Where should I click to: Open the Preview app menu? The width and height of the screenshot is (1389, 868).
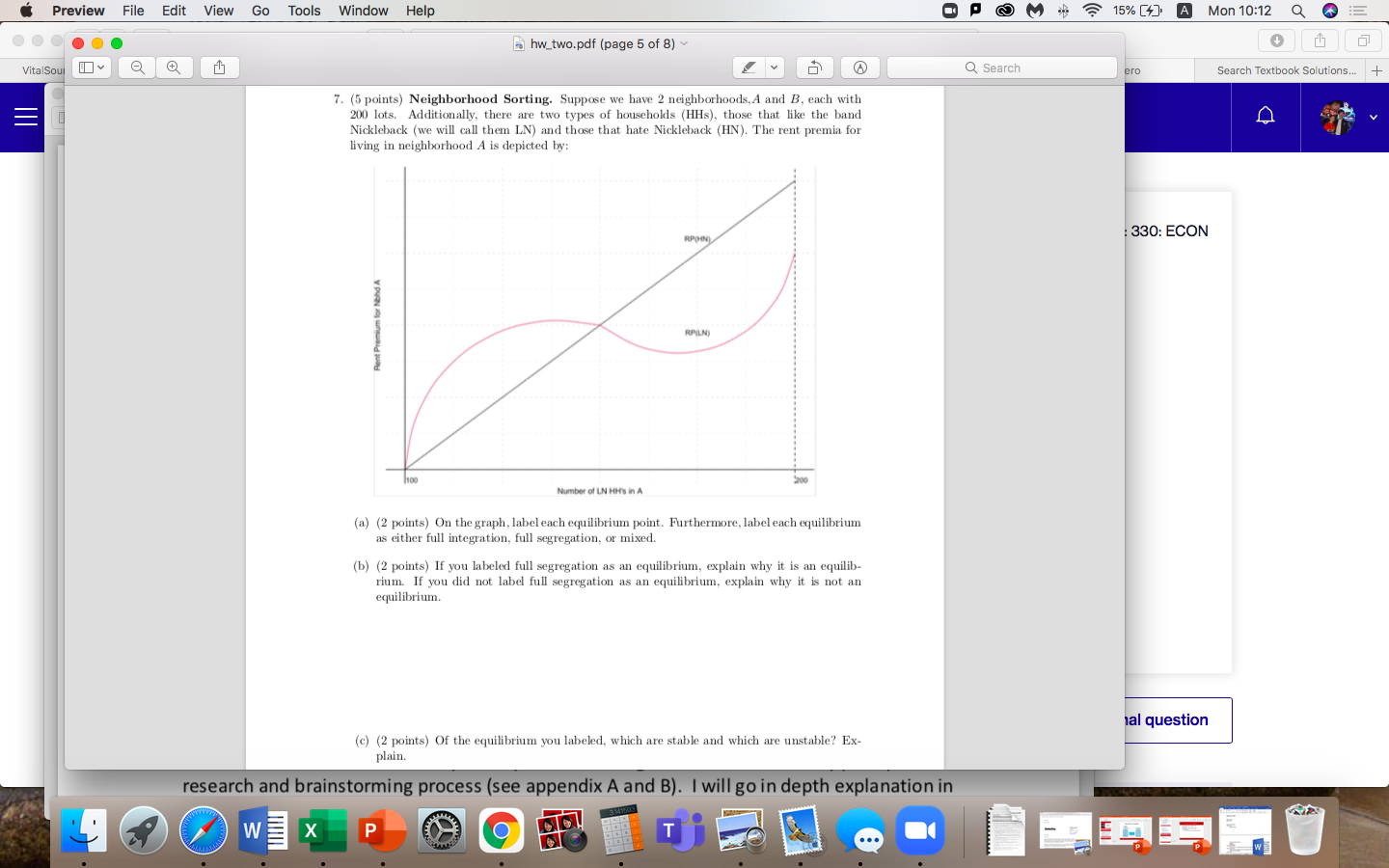(x=78, y=11)
